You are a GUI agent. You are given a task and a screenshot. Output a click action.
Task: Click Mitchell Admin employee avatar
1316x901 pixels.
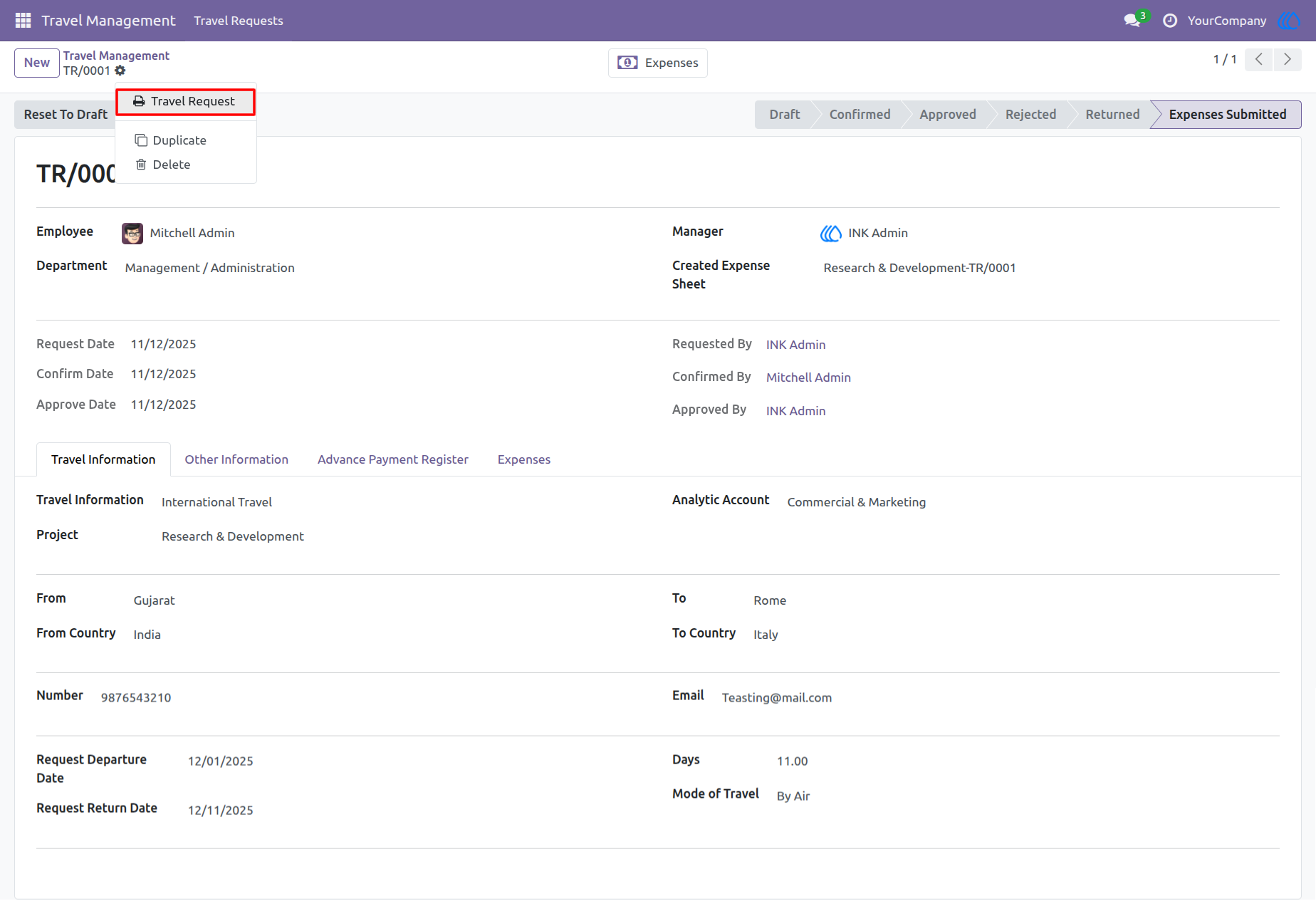132,234
